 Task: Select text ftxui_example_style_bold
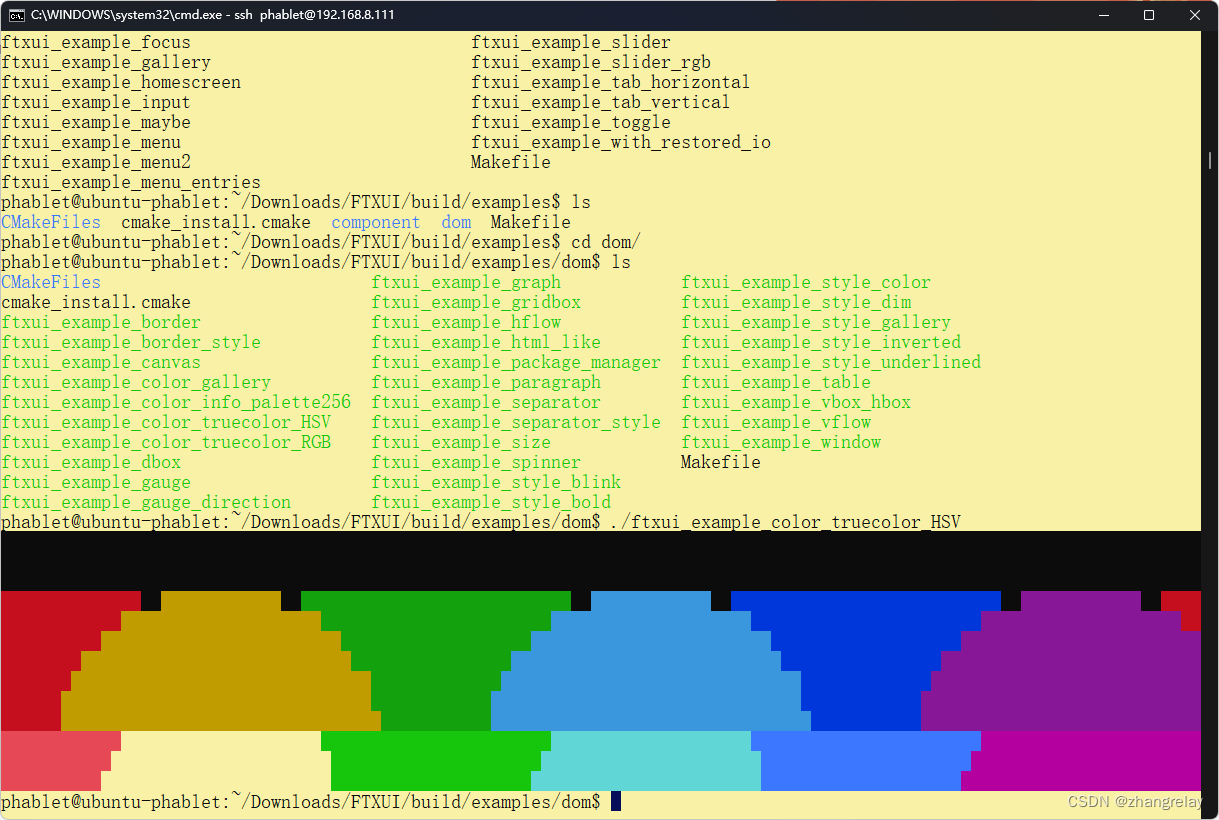pos(491,502)
